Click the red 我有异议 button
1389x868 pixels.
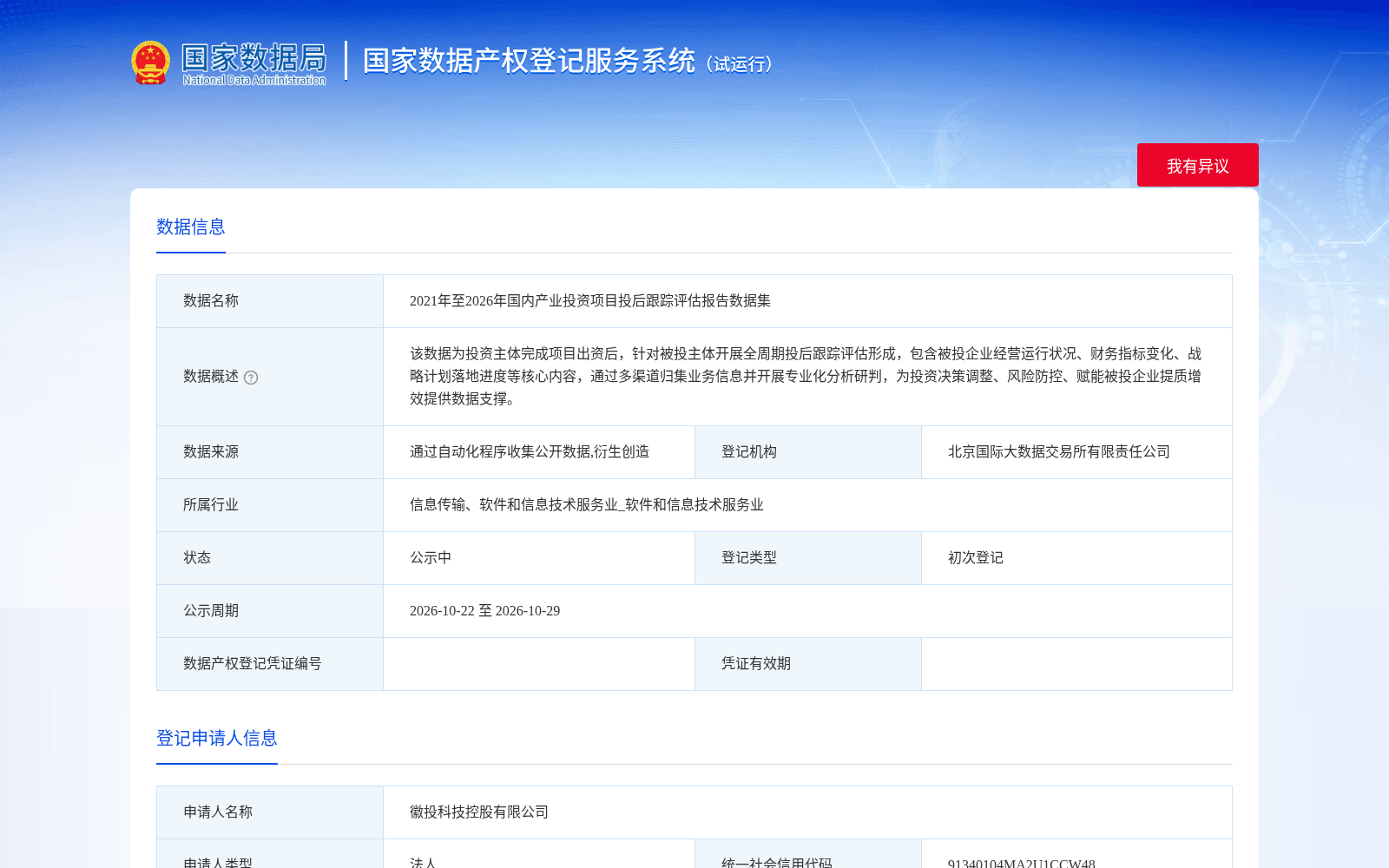point(1197,165)
